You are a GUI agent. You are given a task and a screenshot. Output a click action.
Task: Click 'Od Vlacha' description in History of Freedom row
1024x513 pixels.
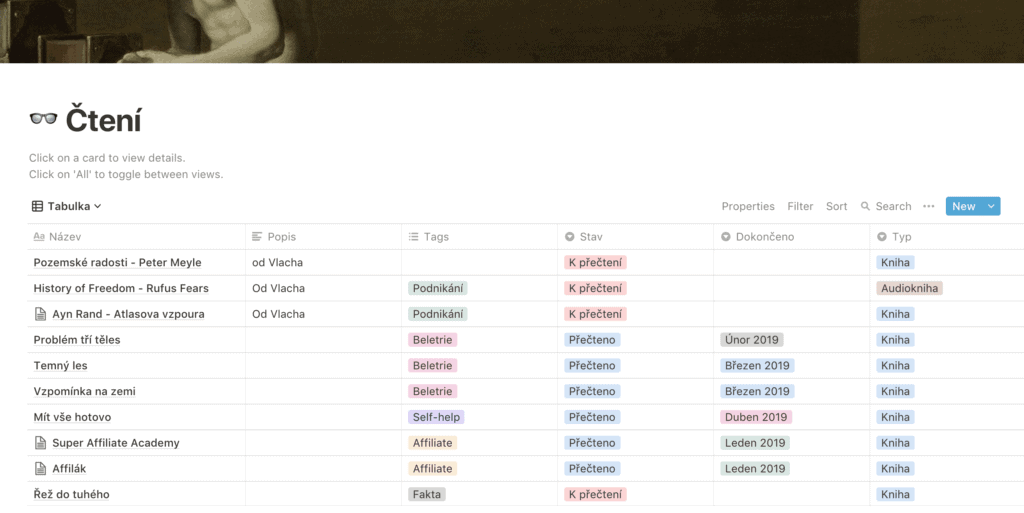278,288
